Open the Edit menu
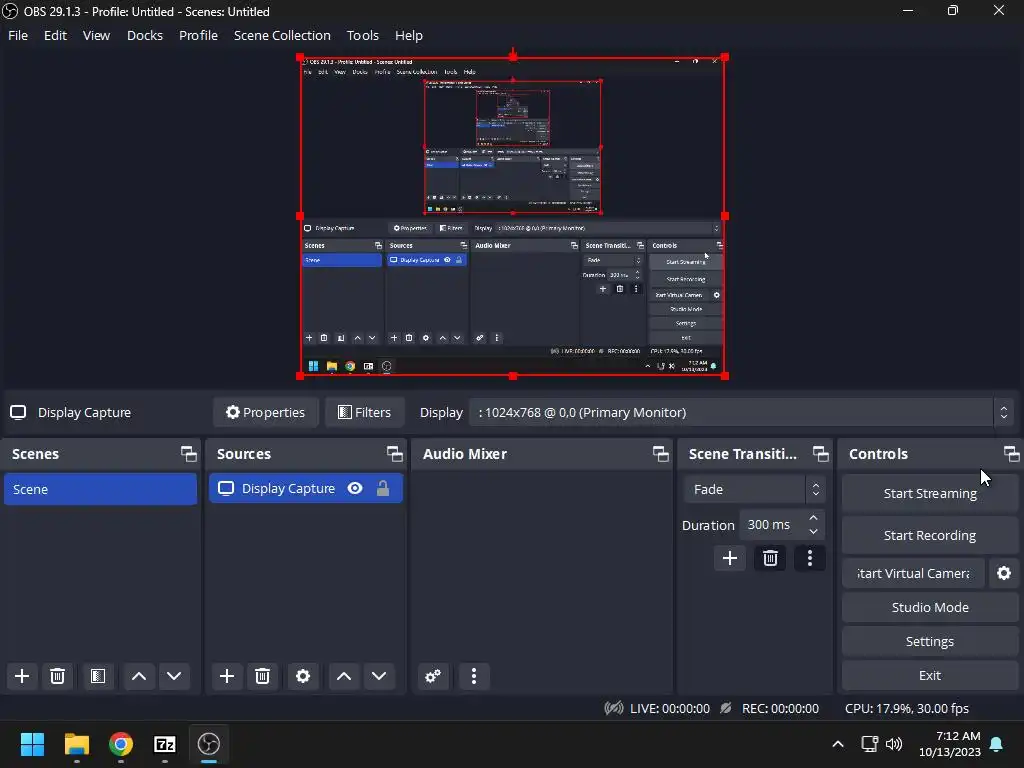 56,35
